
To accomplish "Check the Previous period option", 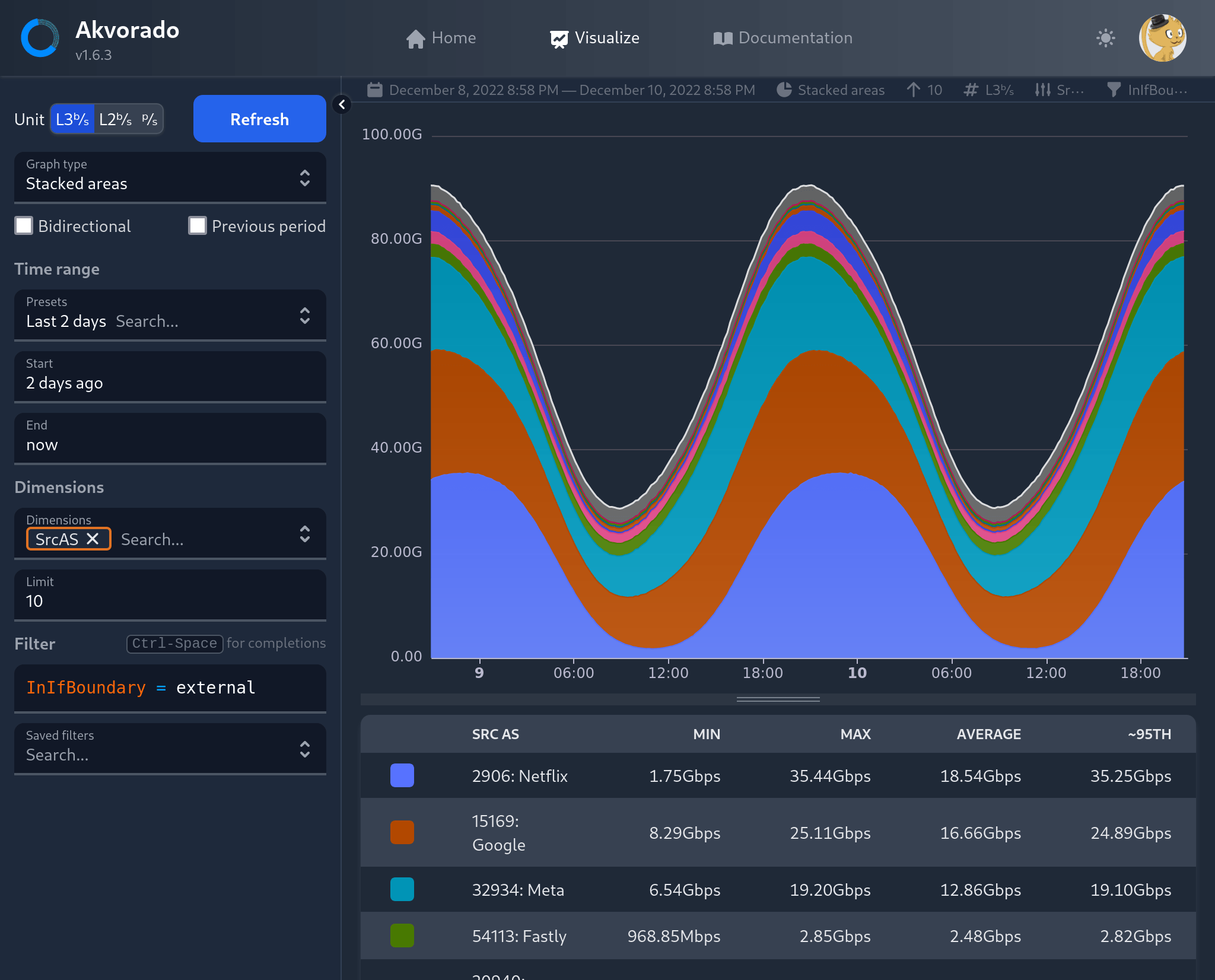I will 198,225.
